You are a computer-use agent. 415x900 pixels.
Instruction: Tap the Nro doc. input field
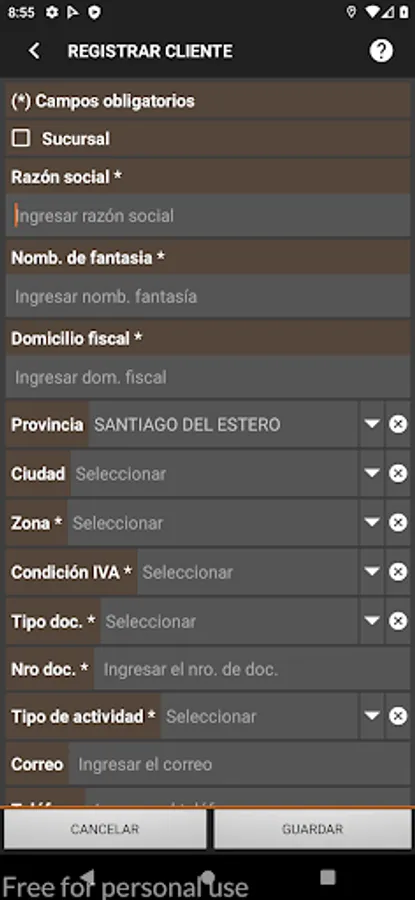(252, 669)
